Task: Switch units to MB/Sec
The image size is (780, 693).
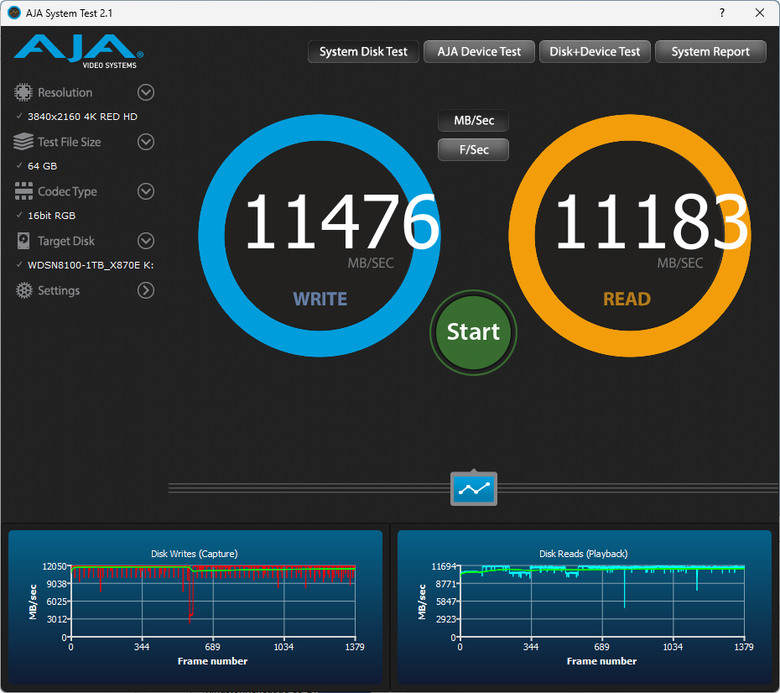Action: pyautogui.click(x=474, y=120)
